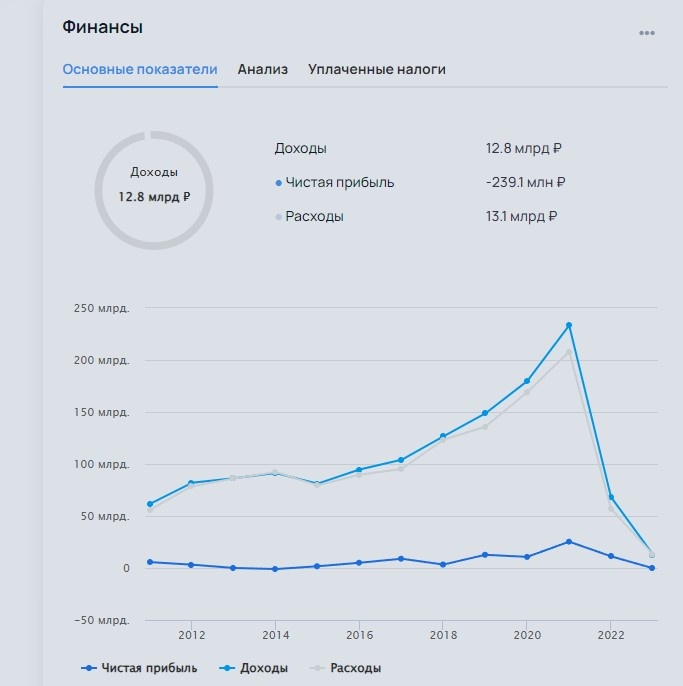Click the Расходы 2021 data point
This screenshot has width=683, height=686.
click(x=569, y=352)
